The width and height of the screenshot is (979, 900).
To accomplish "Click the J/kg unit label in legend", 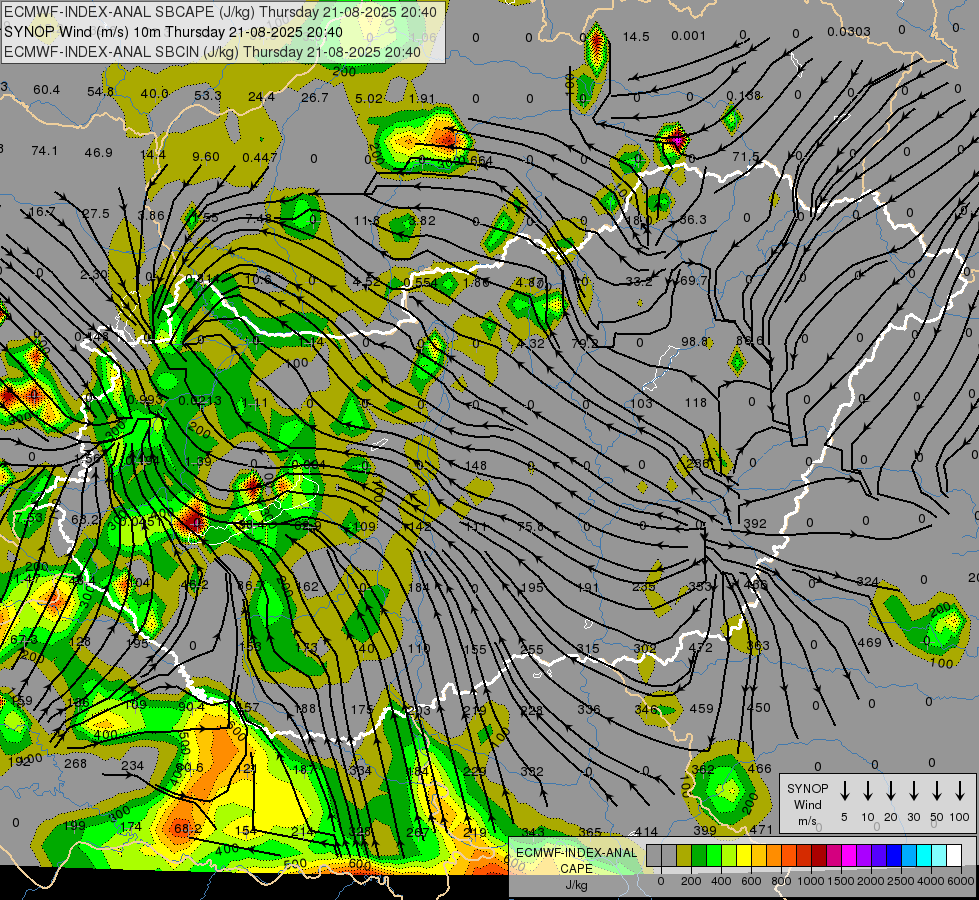I will click(576, 885).
